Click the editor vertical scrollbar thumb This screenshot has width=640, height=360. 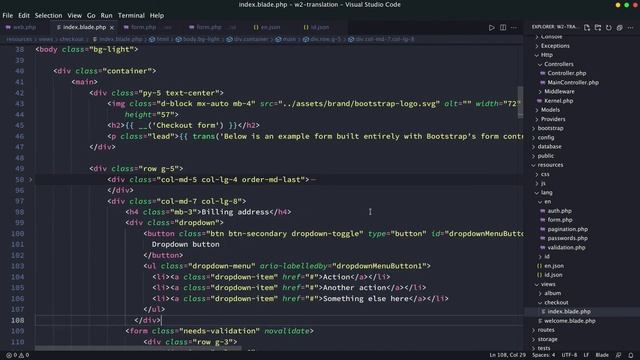pyautogui.click(x=520, y=102)
